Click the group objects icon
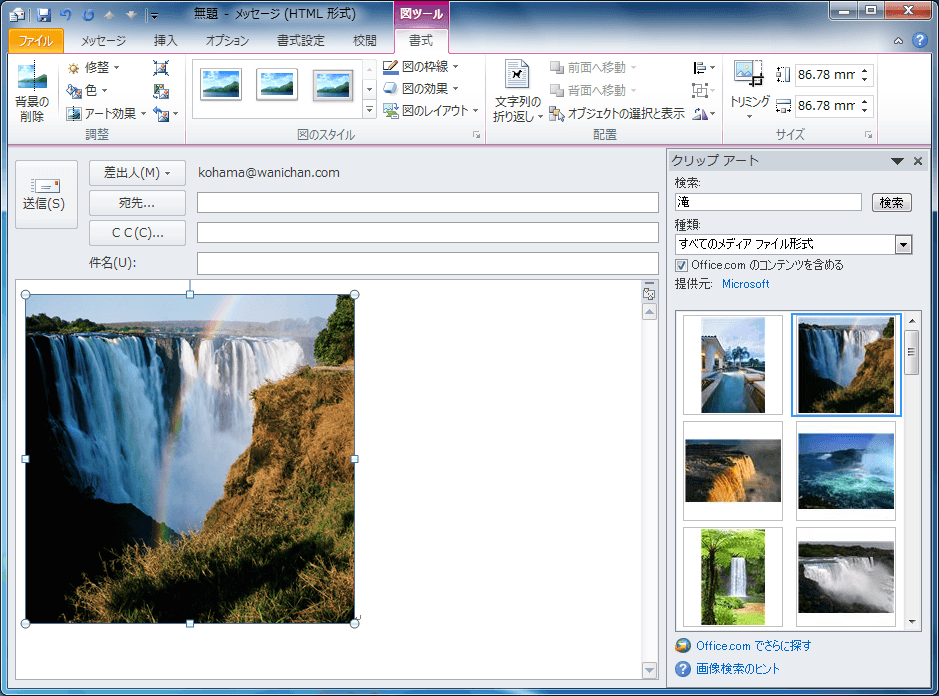 (x=704, y=90)
